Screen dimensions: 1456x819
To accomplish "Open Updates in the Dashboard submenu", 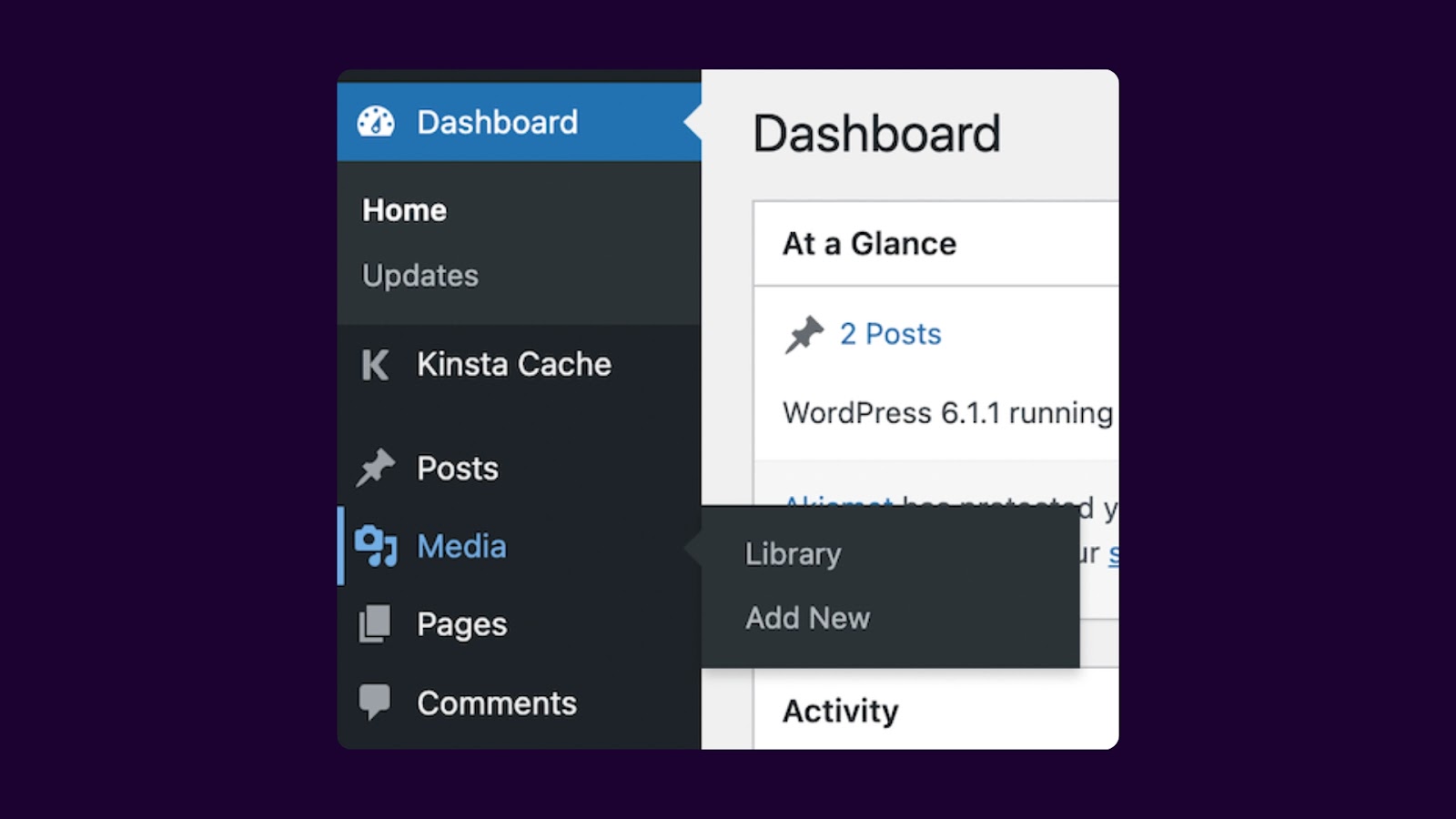I will [x=420, y=276].
